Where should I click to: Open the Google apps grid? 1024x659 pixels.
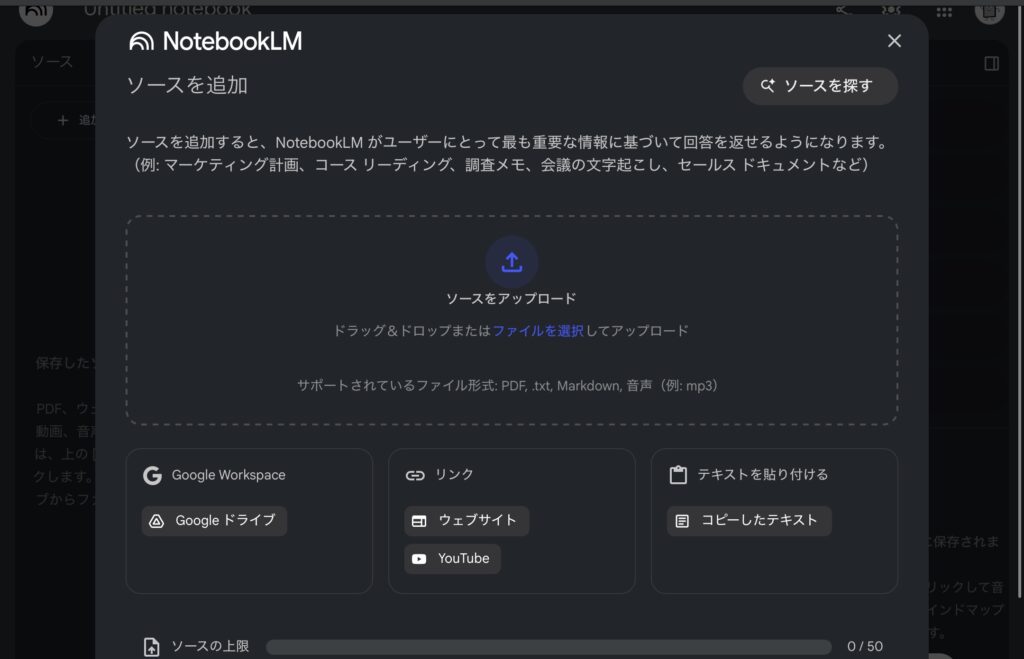(944, 11)
